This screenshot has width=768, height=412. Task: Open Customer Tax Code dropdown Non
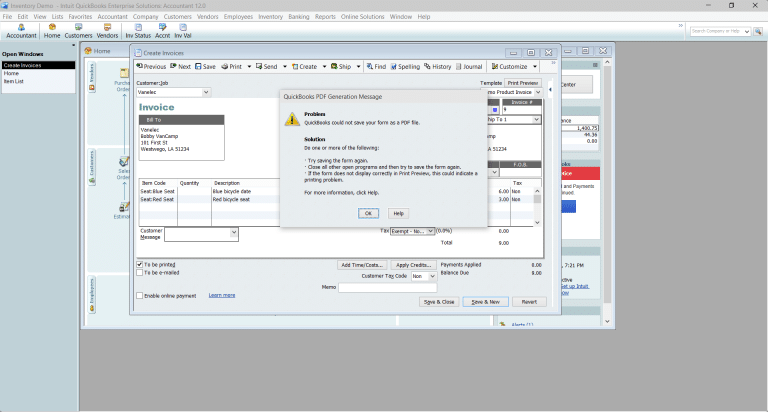[432, 276]
